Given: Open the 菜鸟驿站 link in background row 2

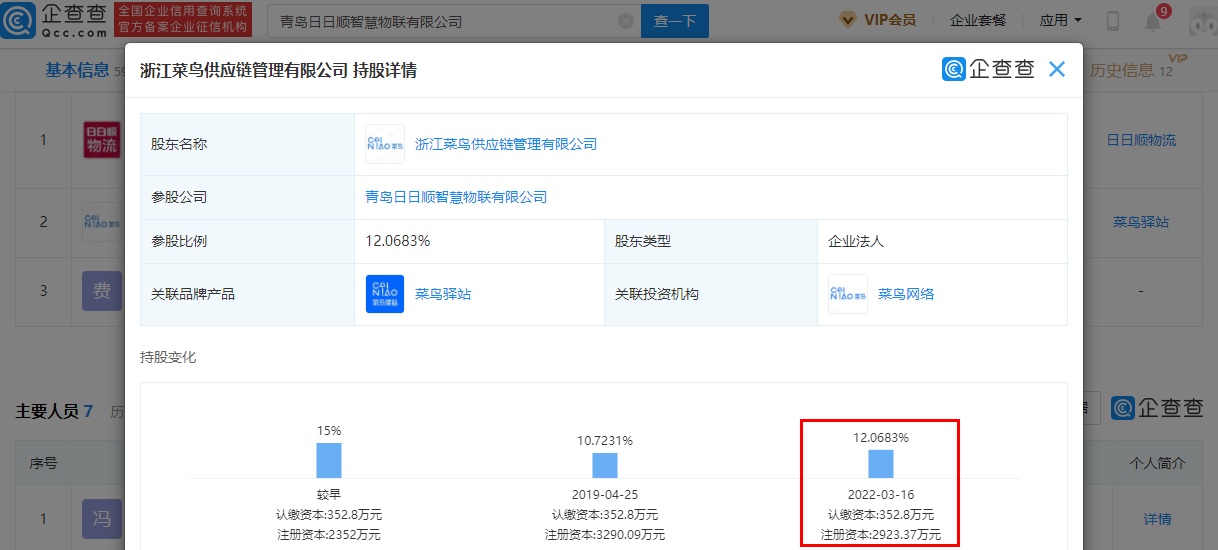Looking at the screenshot, I should (1141, 221).
